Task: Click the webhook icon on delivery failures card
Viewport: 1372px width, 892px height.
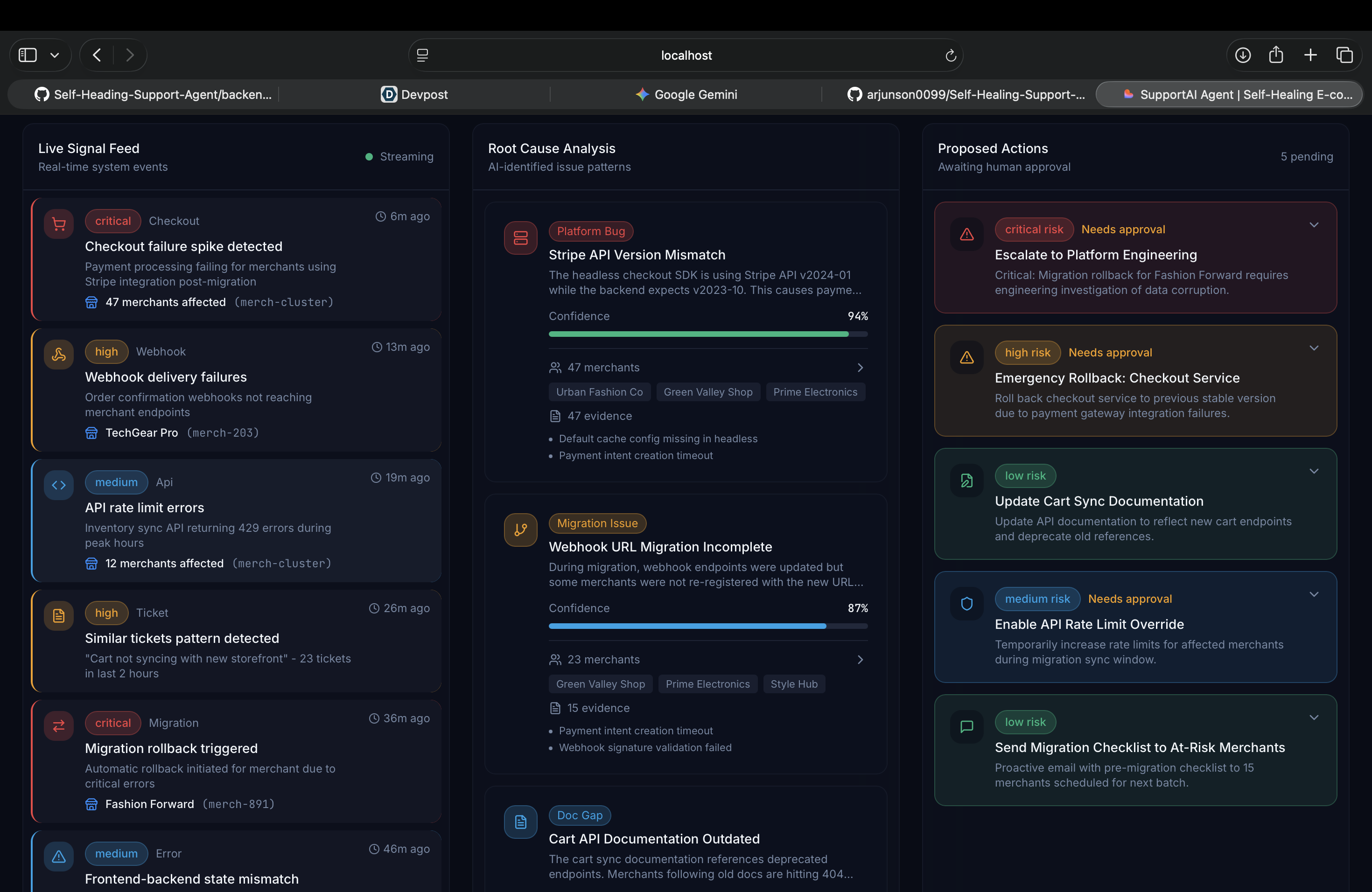Action: click(59, 355)
